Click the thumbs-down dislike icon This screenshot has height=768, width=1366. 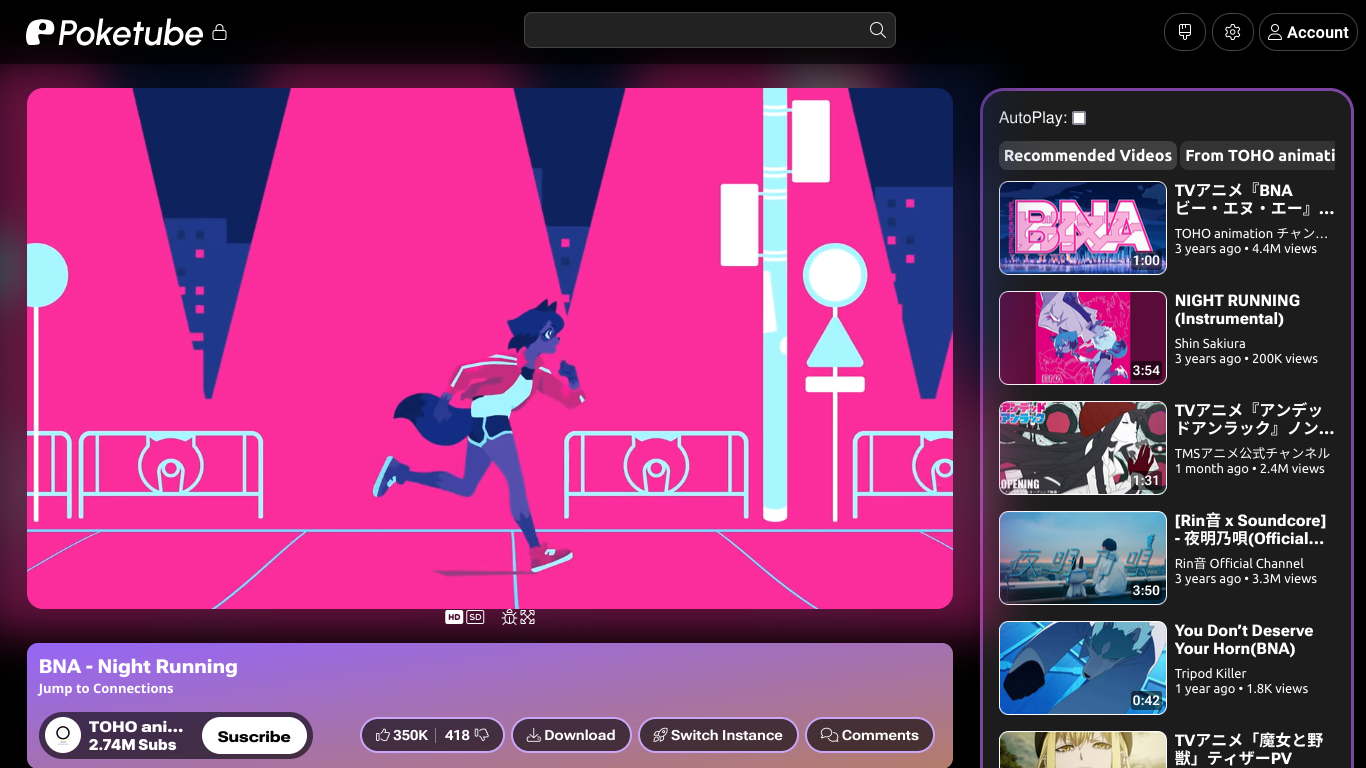point(482,735)
